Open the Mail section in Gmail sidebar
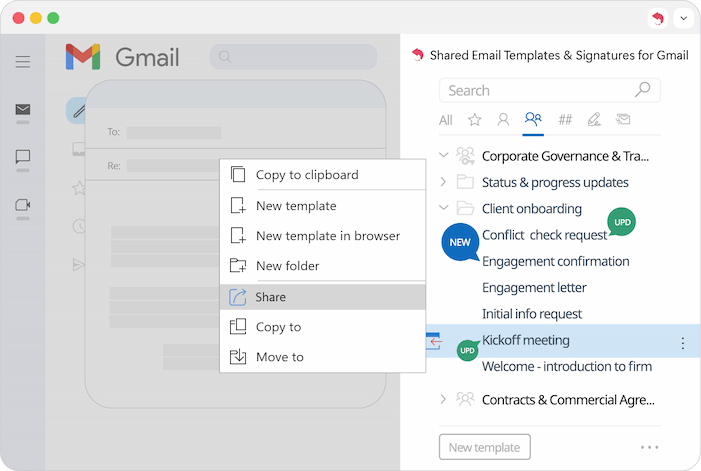 (23, 109)
